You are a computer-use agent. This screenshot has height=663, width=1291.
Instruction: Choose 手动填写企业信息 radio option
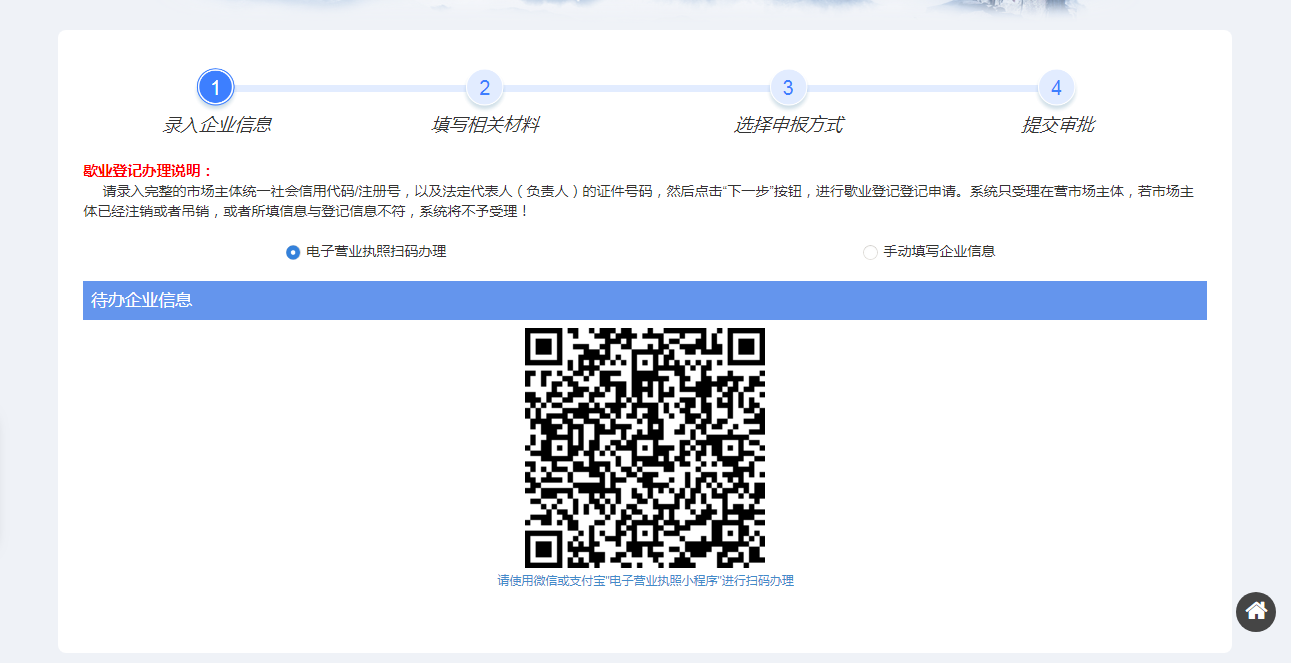pos(870,252)
